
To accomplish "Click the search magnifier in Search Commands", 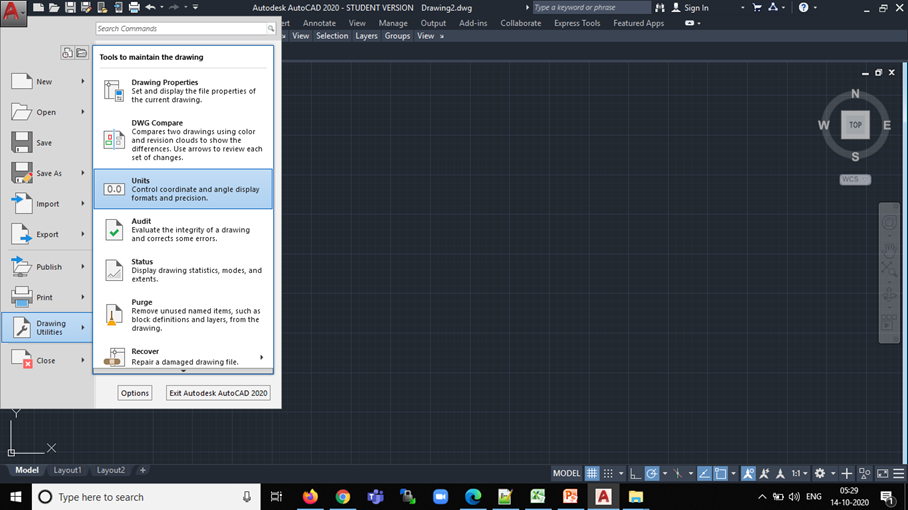I will pyautogui.click(x=270, y=28).
